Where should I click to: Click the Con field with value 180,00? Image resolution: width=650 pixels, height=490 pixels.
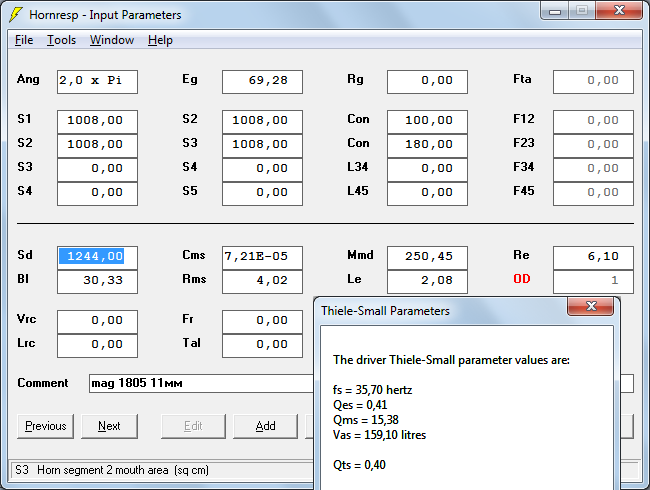427,145
